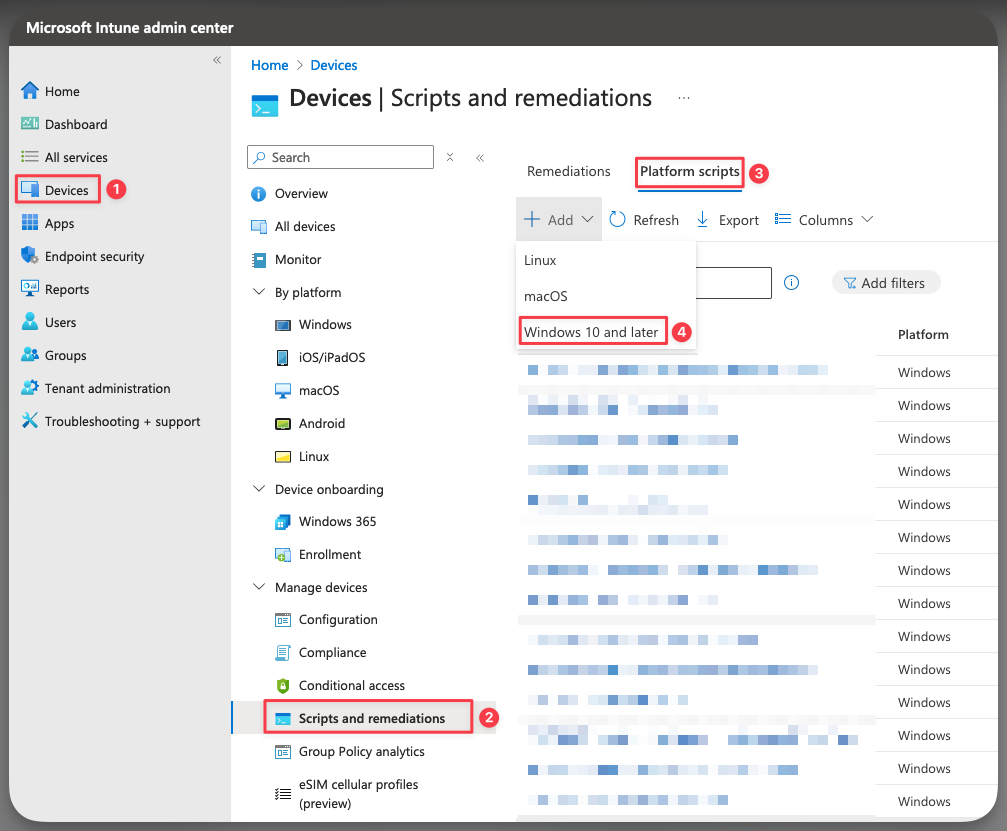Click the Enrollment icon
The height and width of the screenshot is (831, 1007).
click(x=283, y=555)
